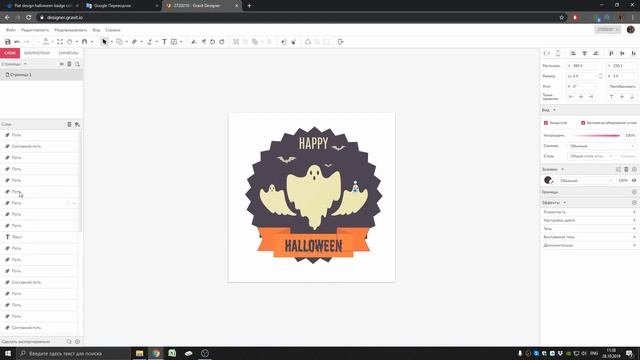Add a border with plus icon
The height and width of the screenshot is (360, 640).
(634, 192)
